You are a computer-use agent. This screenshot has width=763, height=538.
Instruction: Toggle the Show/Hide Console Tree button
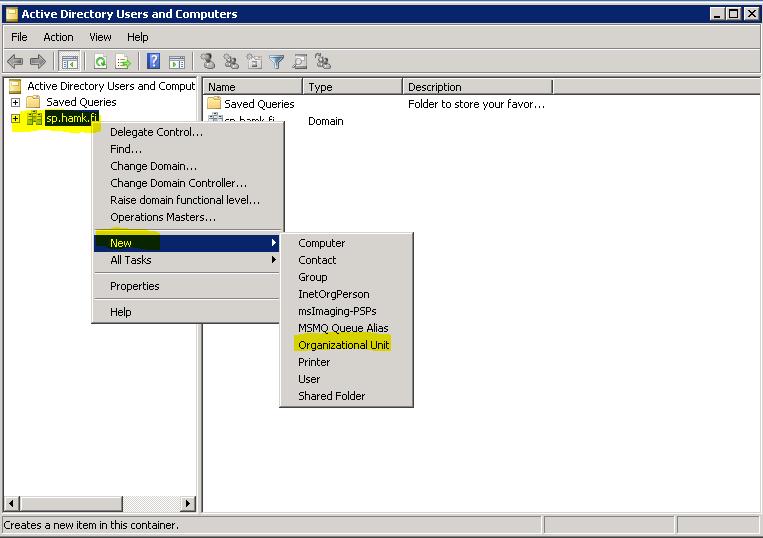tap(69, 62)
